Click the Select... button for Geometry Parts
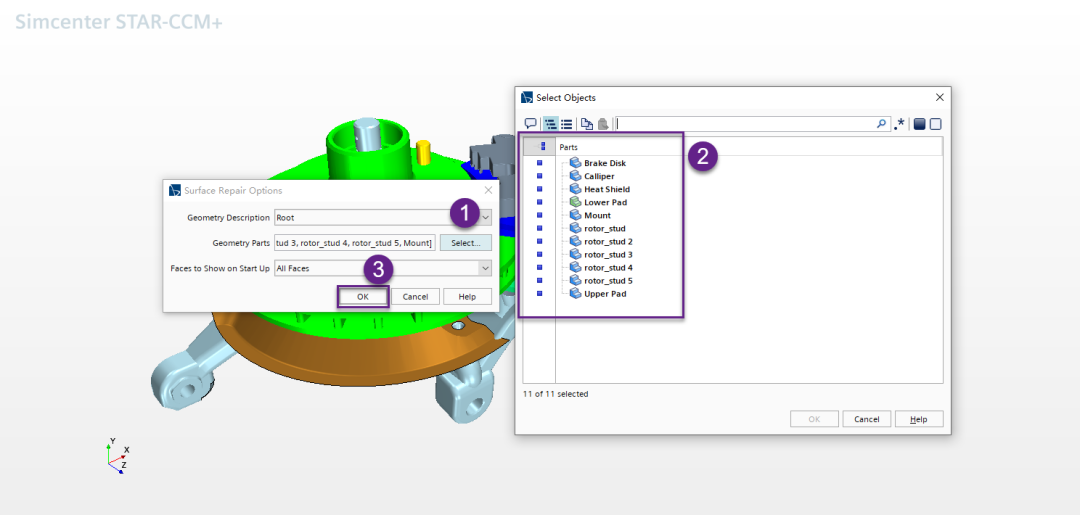The image size is (1080, 515). [466, 242]
